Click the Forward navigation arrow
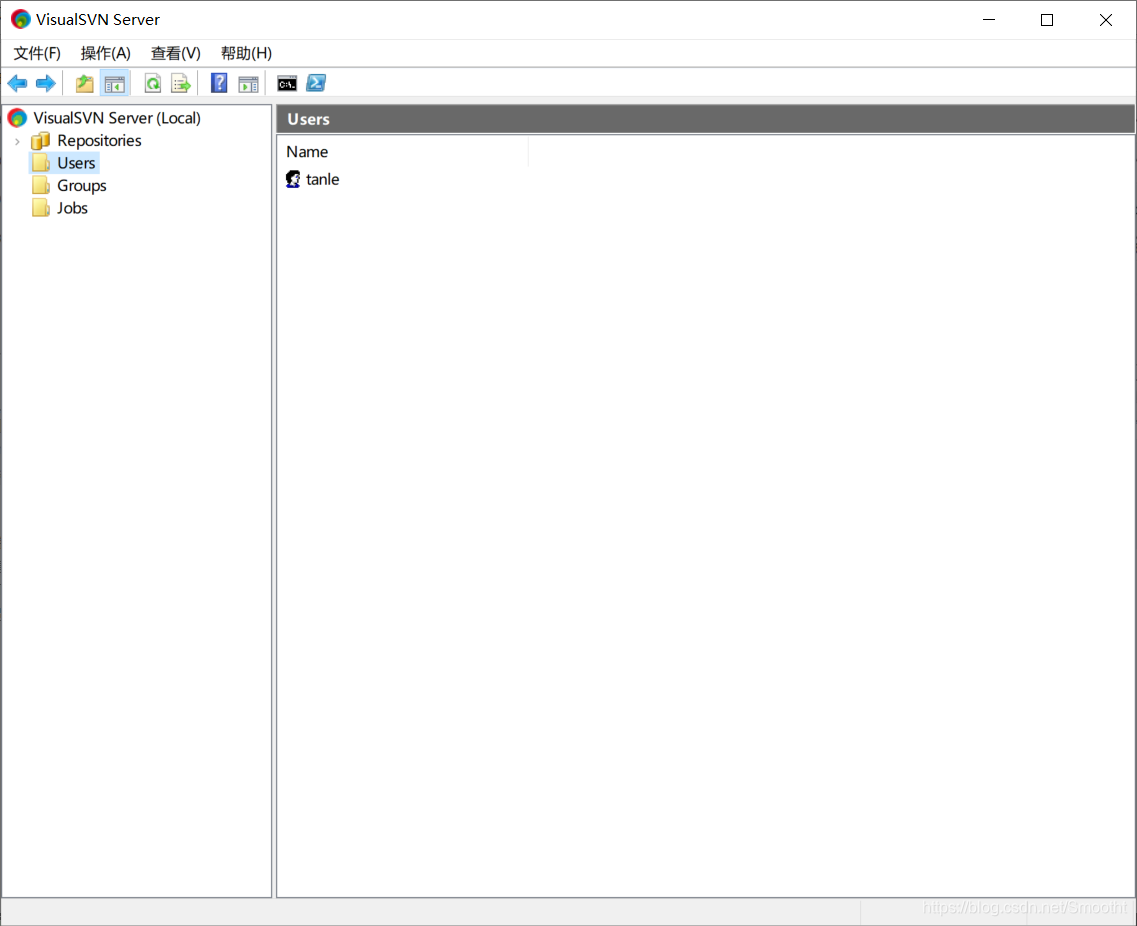 (46, 83)
